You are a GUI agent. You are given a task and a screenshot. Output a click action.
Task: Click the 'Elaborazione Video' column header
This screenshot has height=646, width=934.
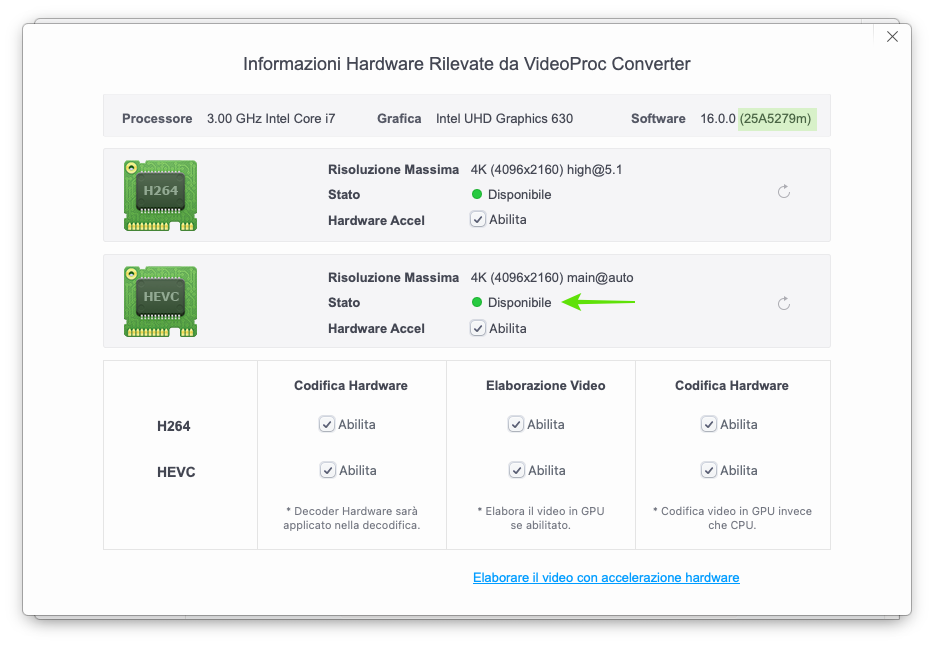[x=546, y=385]
